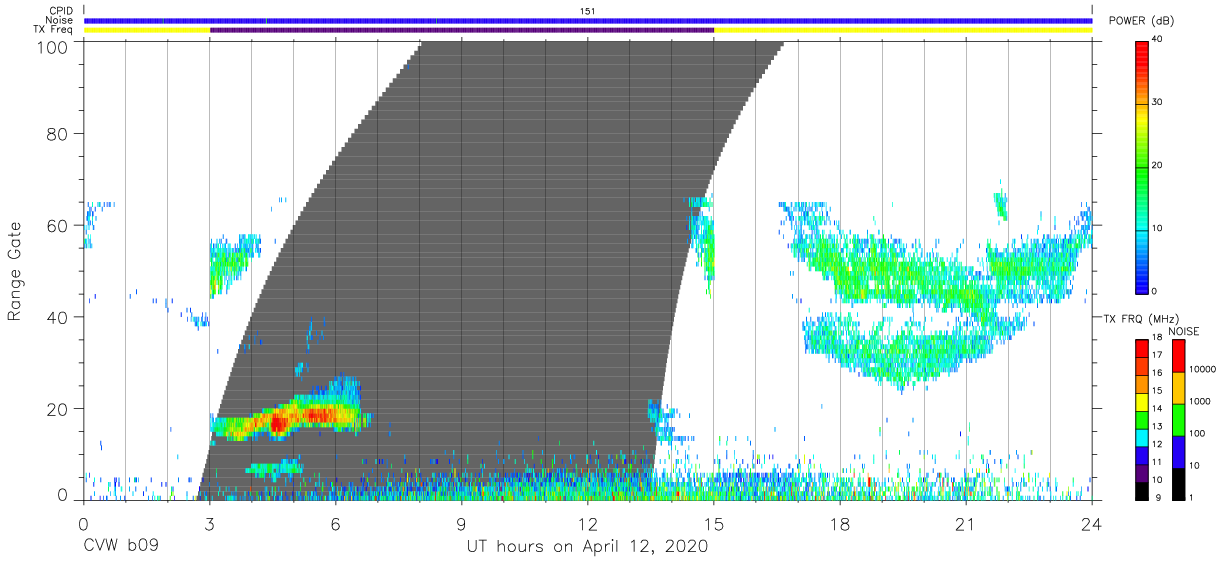Screen dimensions: 1228x567
Task: Click the 100 noise scale label
Action: 1197,433
